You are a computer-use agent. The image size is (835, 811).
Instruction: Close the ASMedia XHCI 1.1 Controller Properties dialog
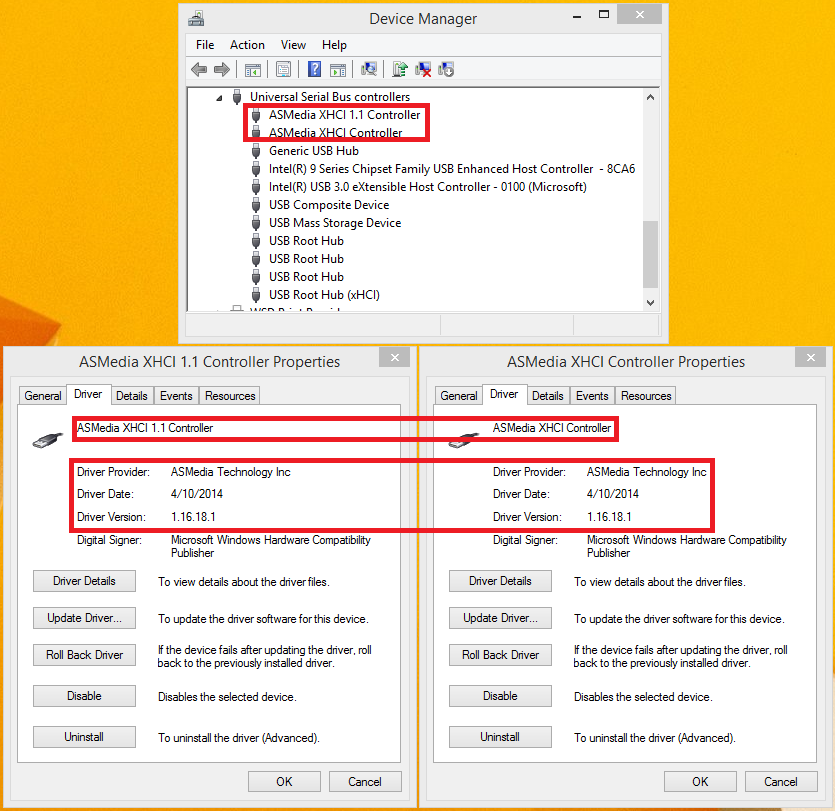pos(395,357)
